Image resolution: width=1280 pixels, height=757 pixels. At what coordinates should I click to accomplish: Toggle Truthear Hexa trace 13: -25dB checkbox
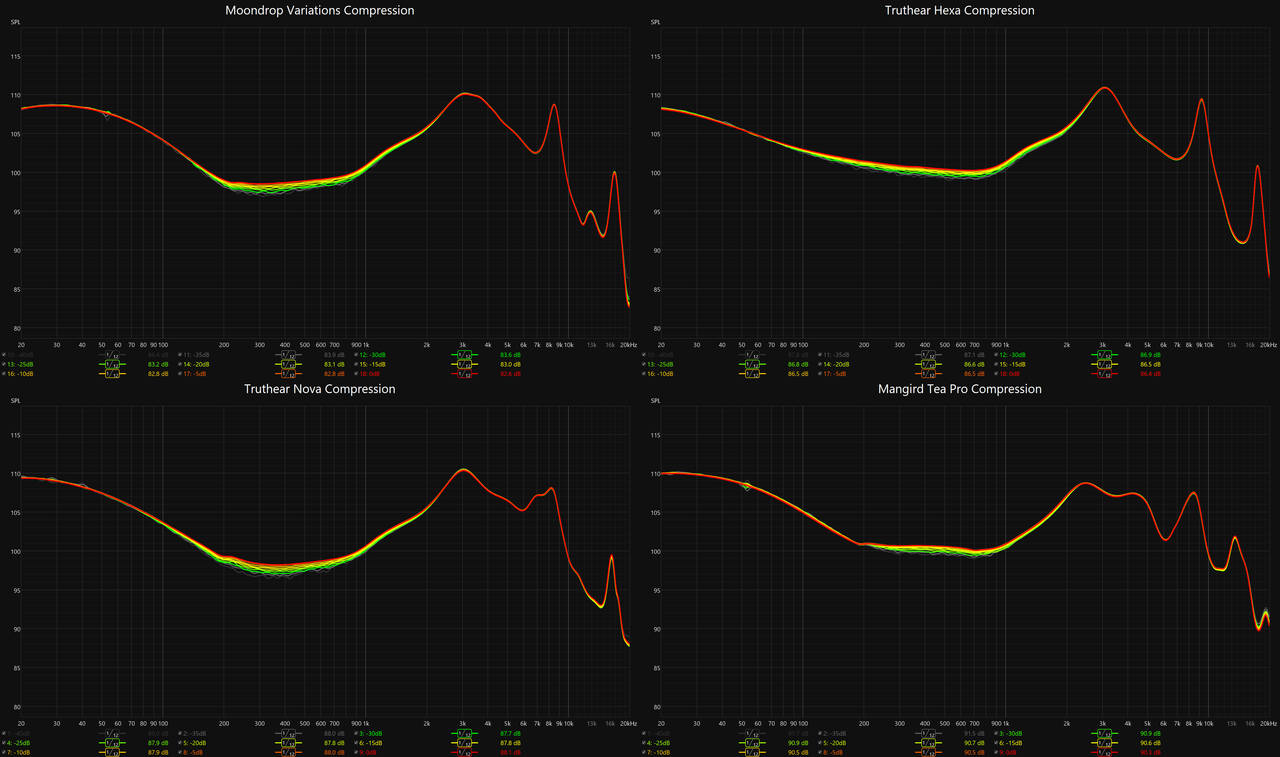pos(645,365)
